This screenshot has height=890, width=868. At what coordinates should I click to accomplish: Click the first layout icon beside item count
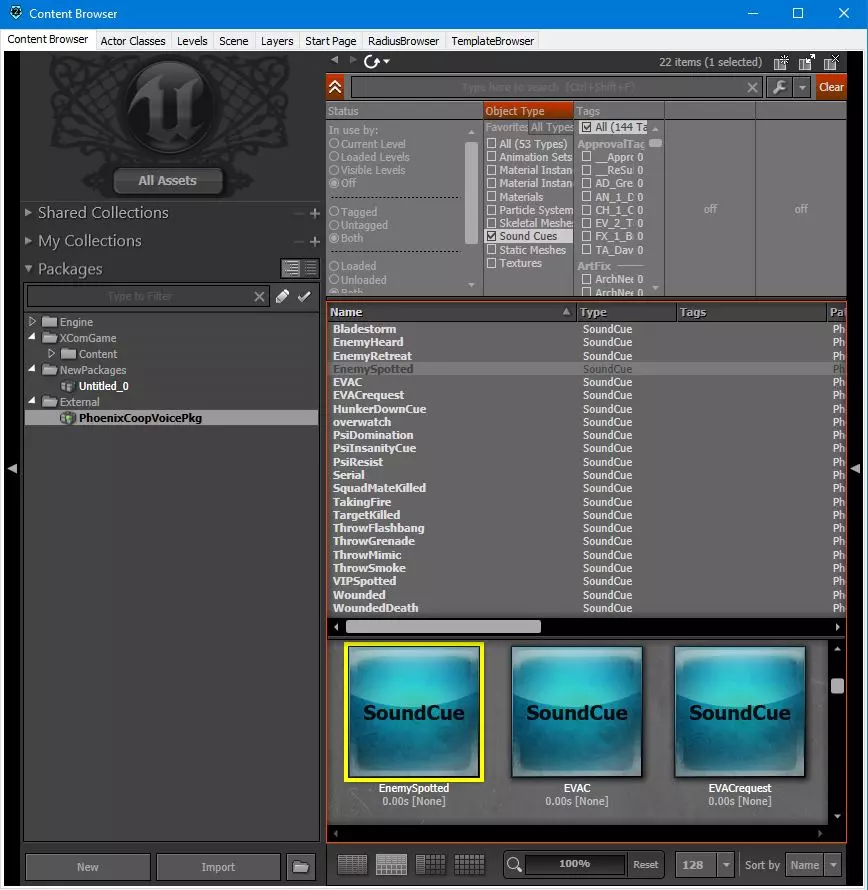pyautogui.click(x=781, y=62)
